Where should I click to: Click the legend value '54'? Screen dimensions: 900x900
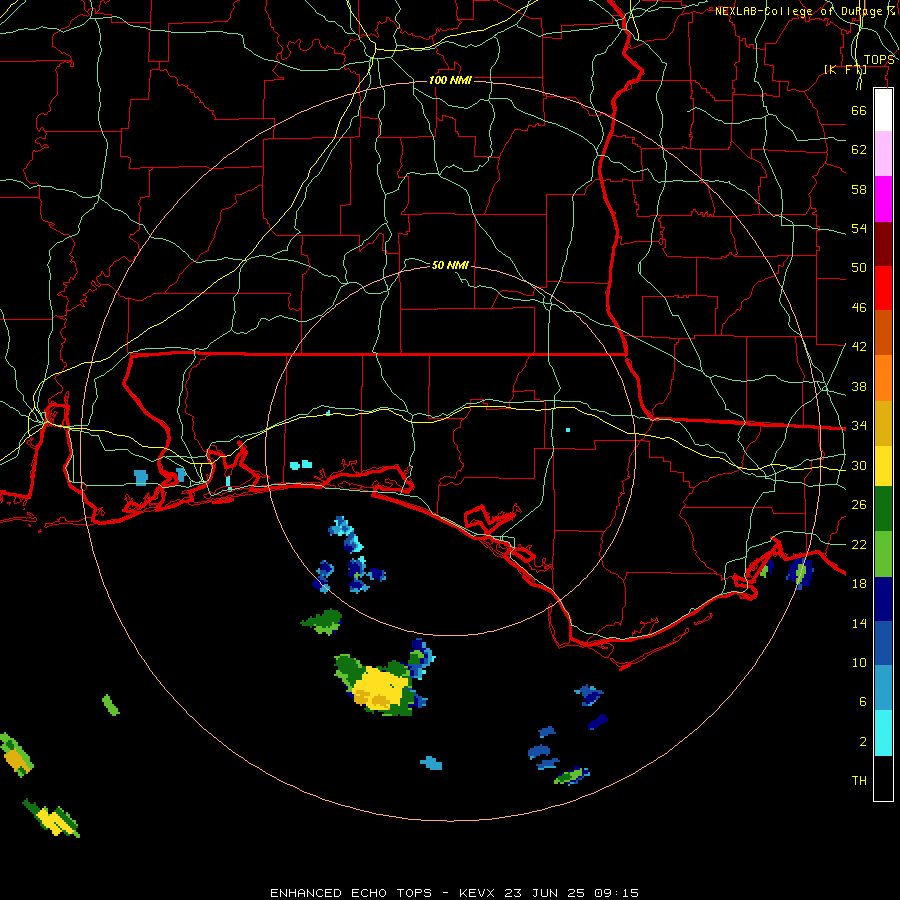859,228
